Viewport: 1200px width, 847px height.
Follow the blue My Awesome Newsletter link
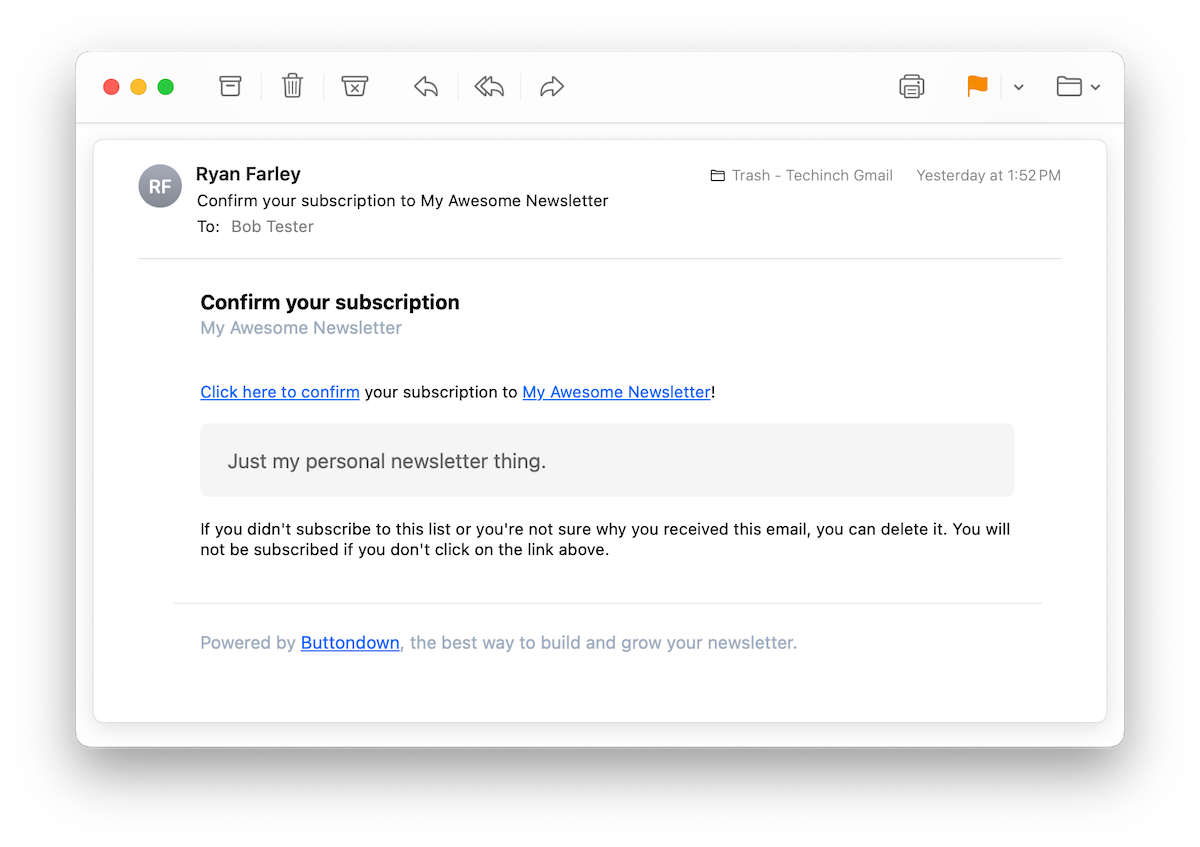[616, 392]
